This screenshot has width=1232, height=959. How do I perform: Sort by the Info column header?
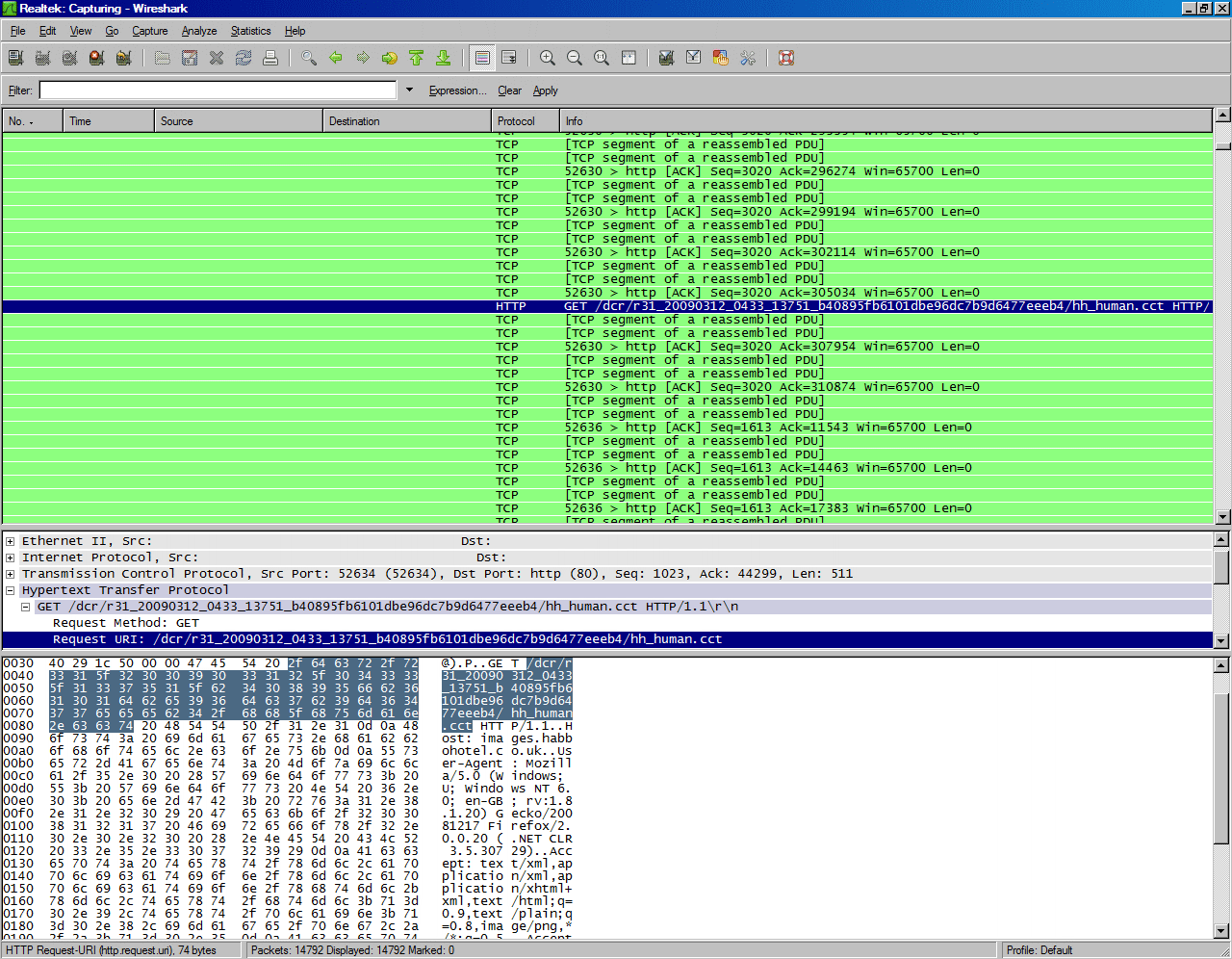pos(885,121)
